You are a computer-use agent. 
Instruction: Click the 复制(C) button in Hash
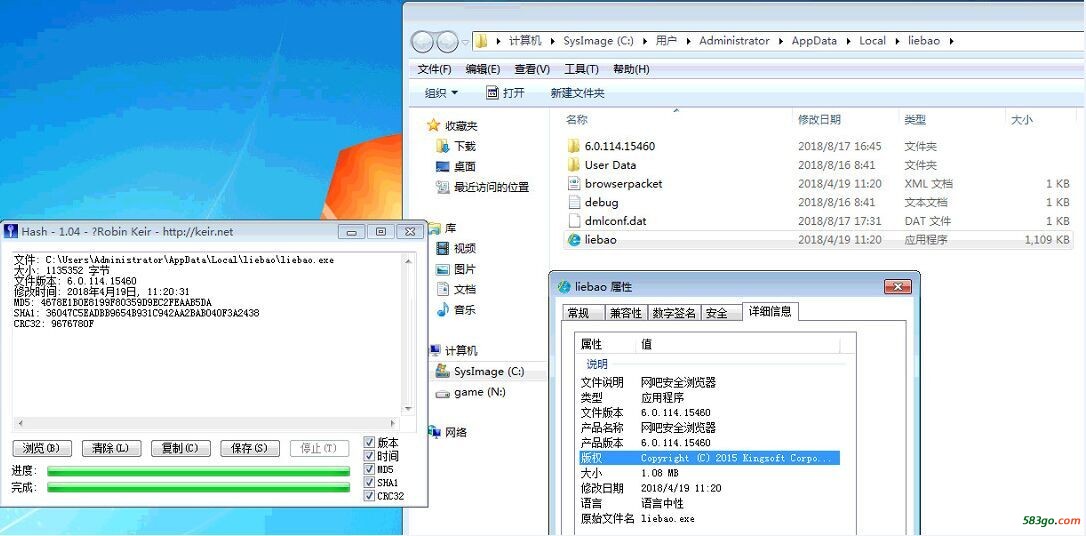(x=180, y=448)
